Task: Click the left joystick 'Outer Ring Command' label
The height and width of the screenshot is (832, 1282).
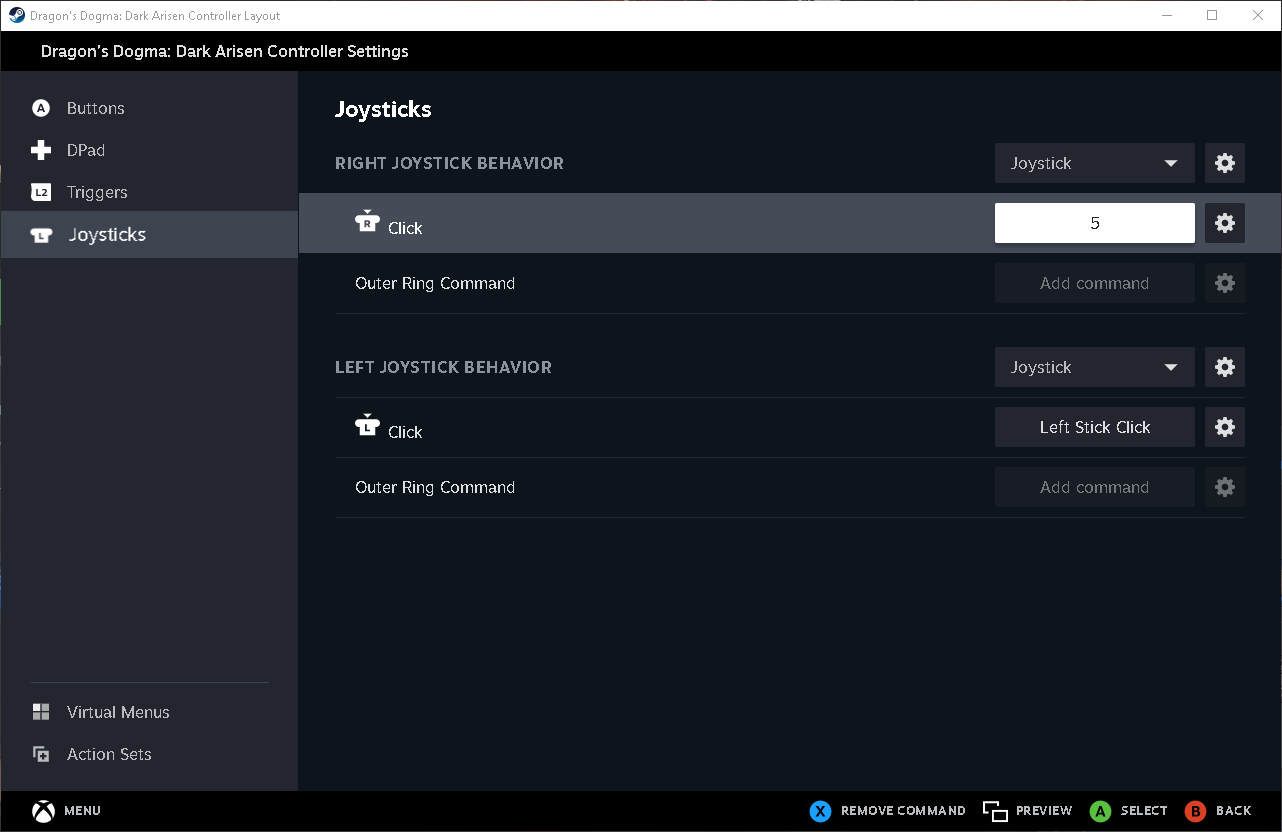Action: (435, 487)
